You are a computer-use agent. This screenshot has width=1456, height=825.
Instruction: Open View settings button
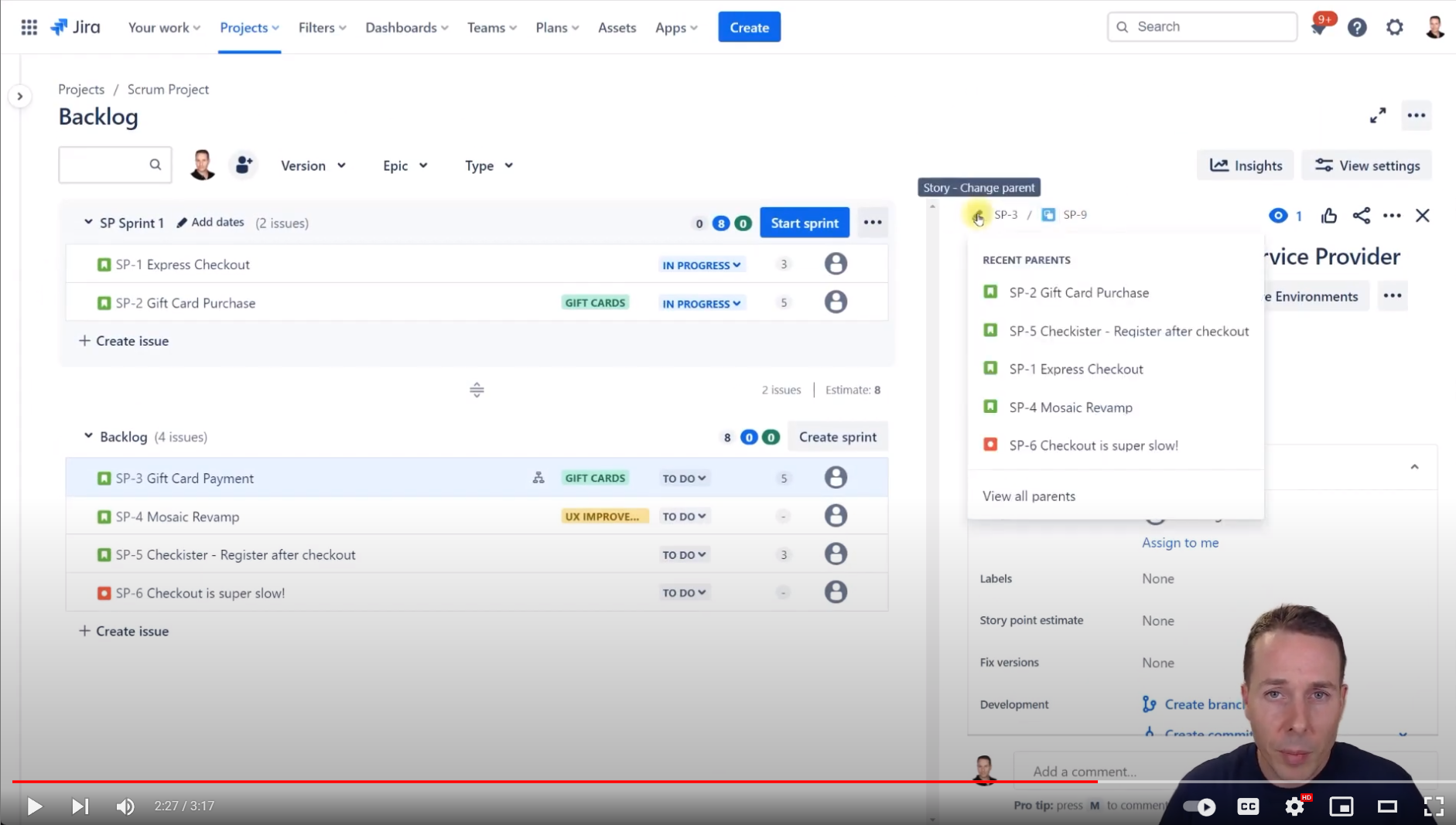pos(1366,165)
